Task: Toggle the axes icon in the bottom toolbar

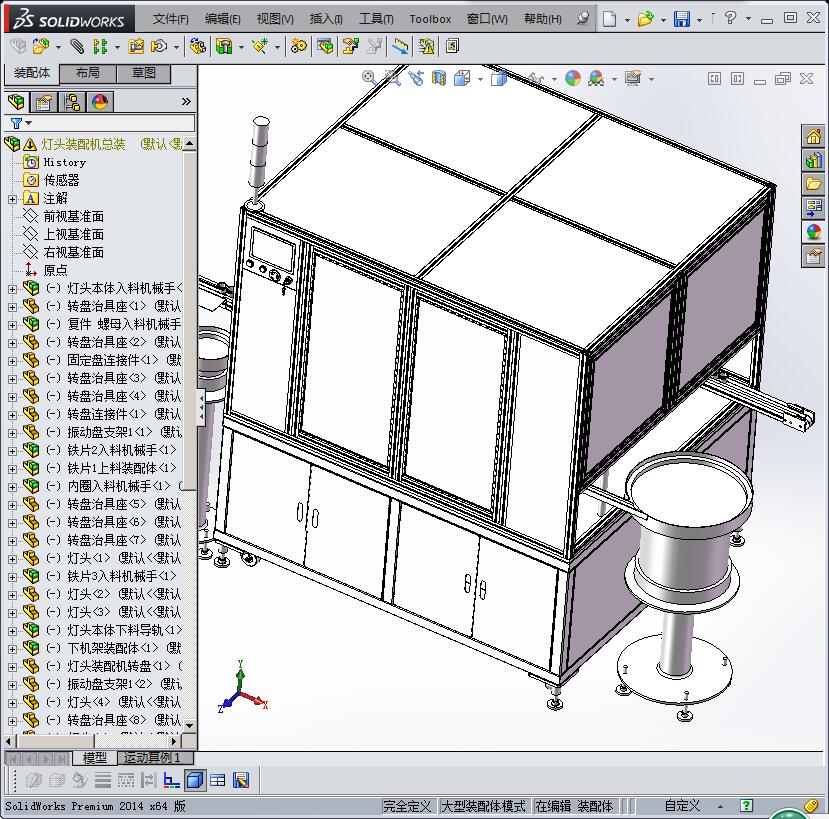Action: coord(171,780)
